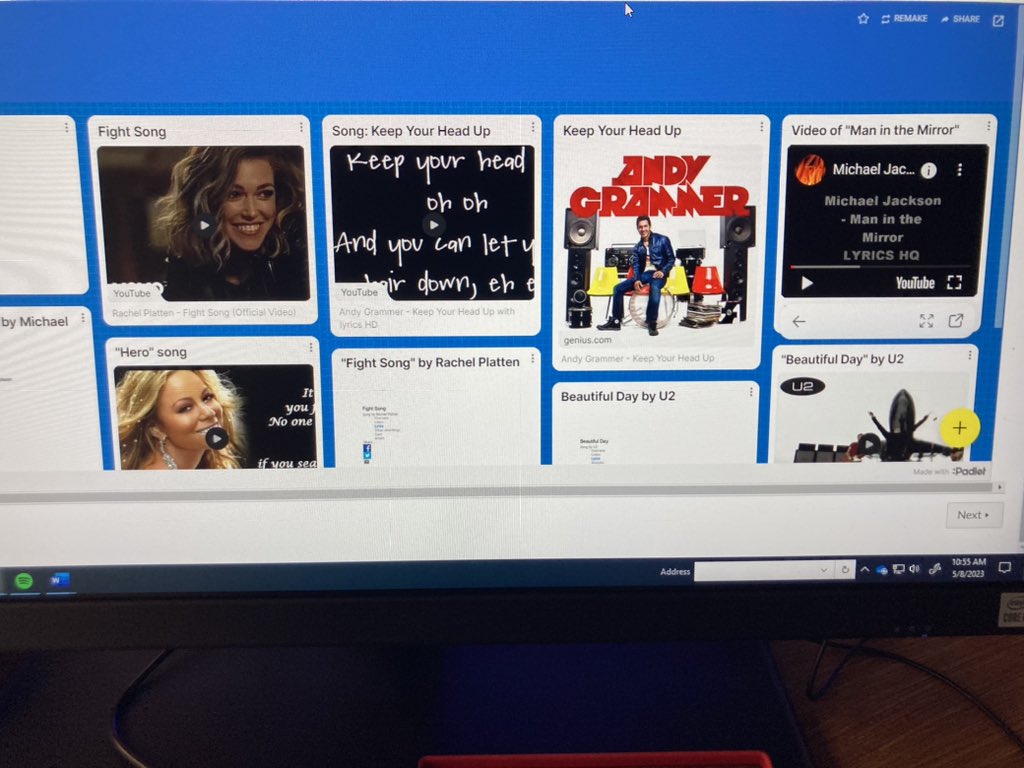Click the Michael Jackson channel avatar

[810, 170]
